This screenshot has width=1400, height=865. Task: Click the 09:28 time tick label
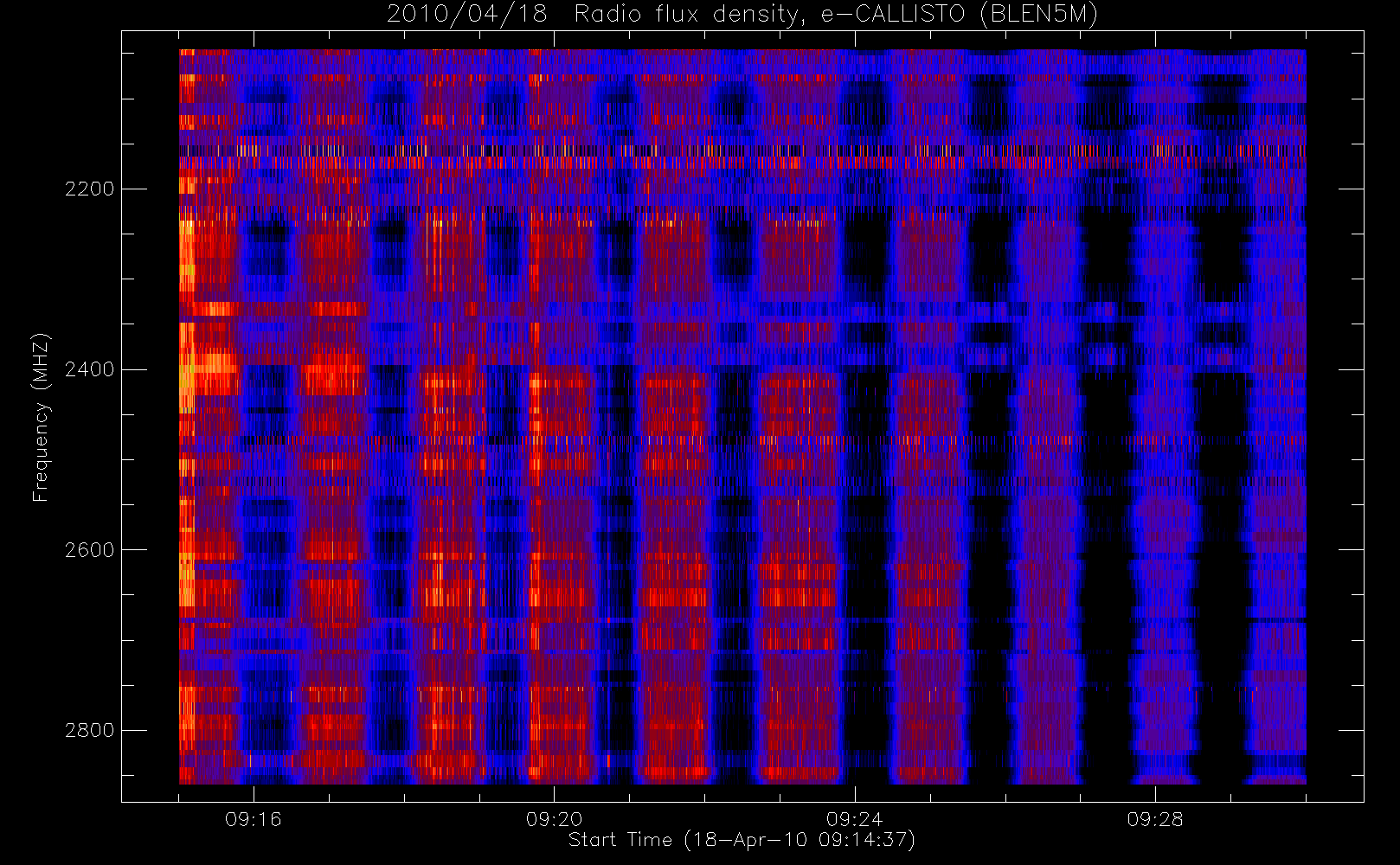[x=1155, y=819]
